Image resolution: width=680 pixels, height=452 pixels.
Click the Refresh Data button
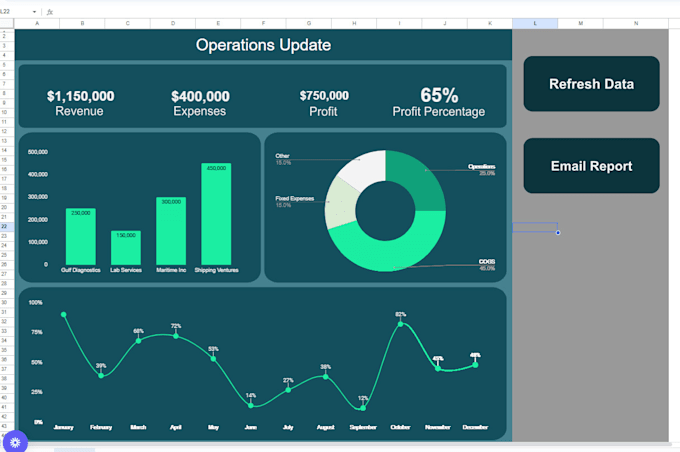click(591, 83)
